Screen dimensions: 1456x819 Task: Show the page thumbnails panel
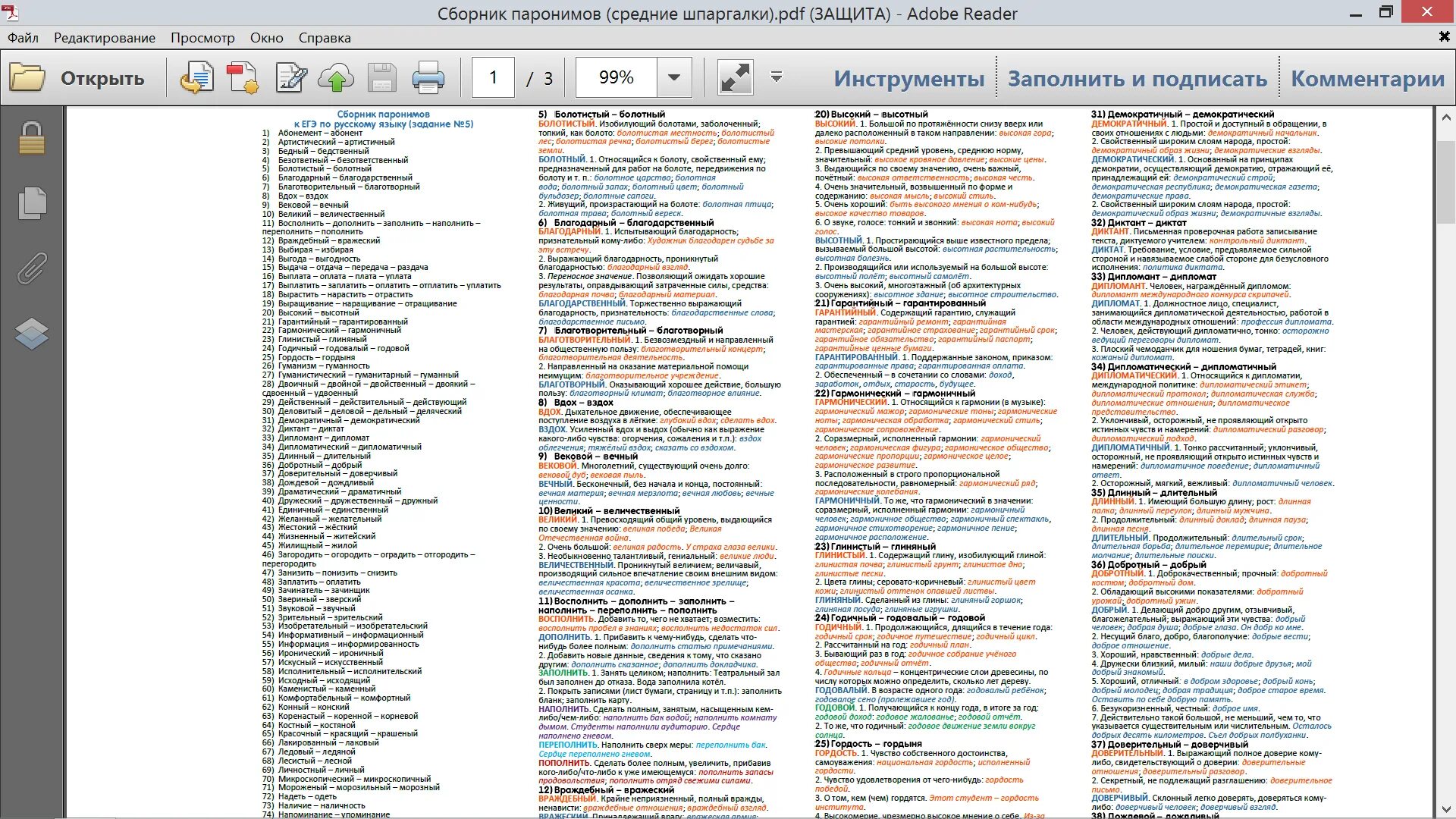(x=32, y=203)
